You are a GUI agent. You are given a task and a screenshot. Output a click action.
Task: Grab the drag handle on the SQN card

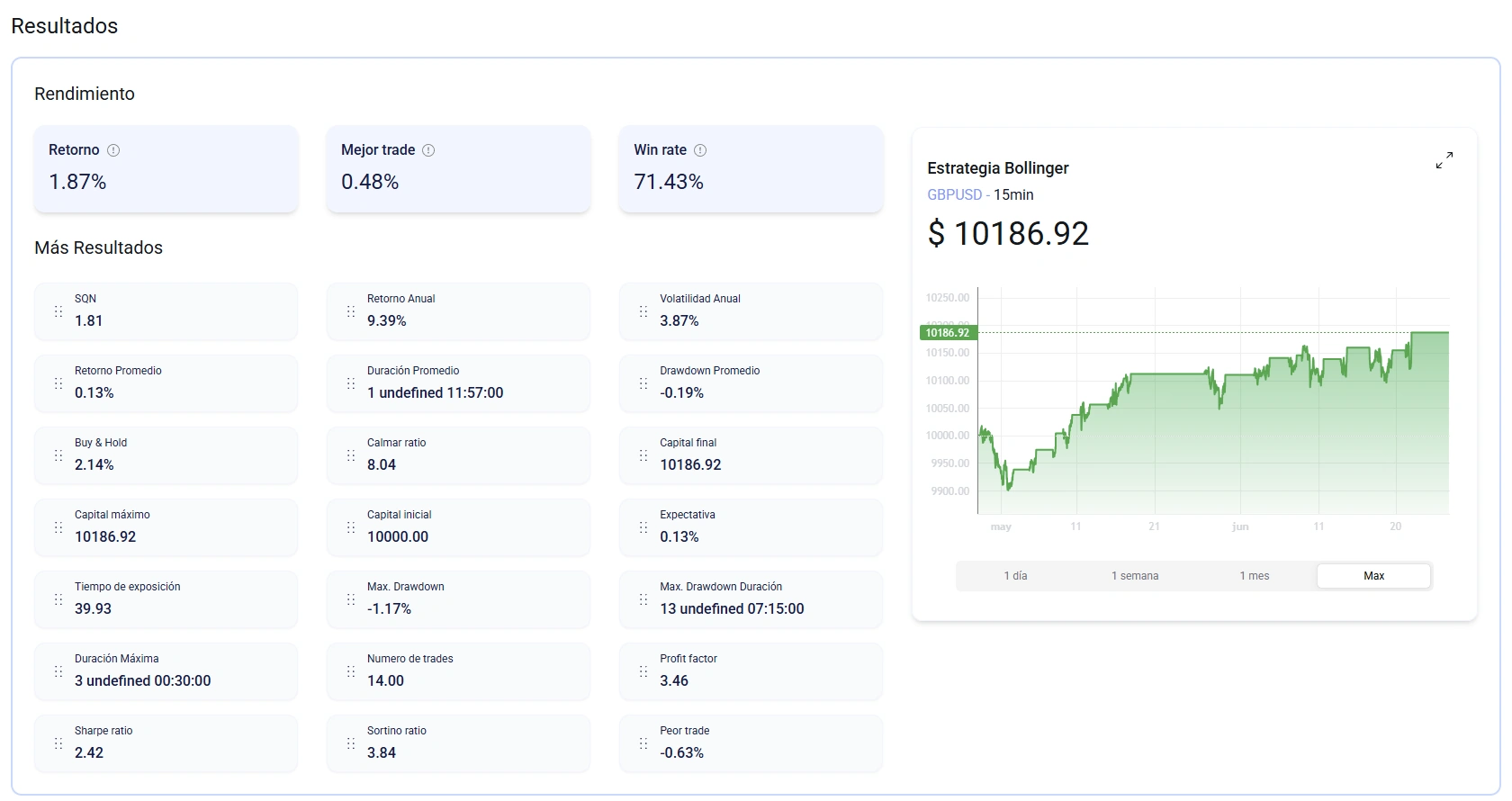(58, 311)
